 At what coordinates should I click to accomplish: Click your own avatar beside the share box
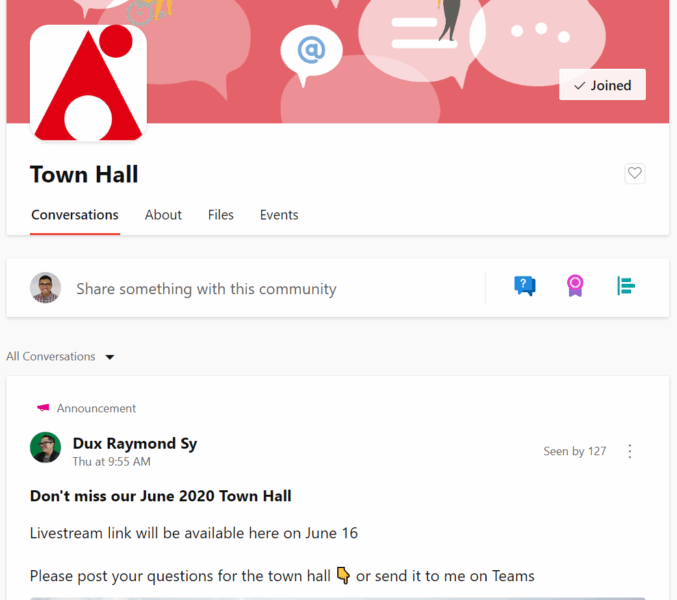pyautogui.click(x=46, y=288)
